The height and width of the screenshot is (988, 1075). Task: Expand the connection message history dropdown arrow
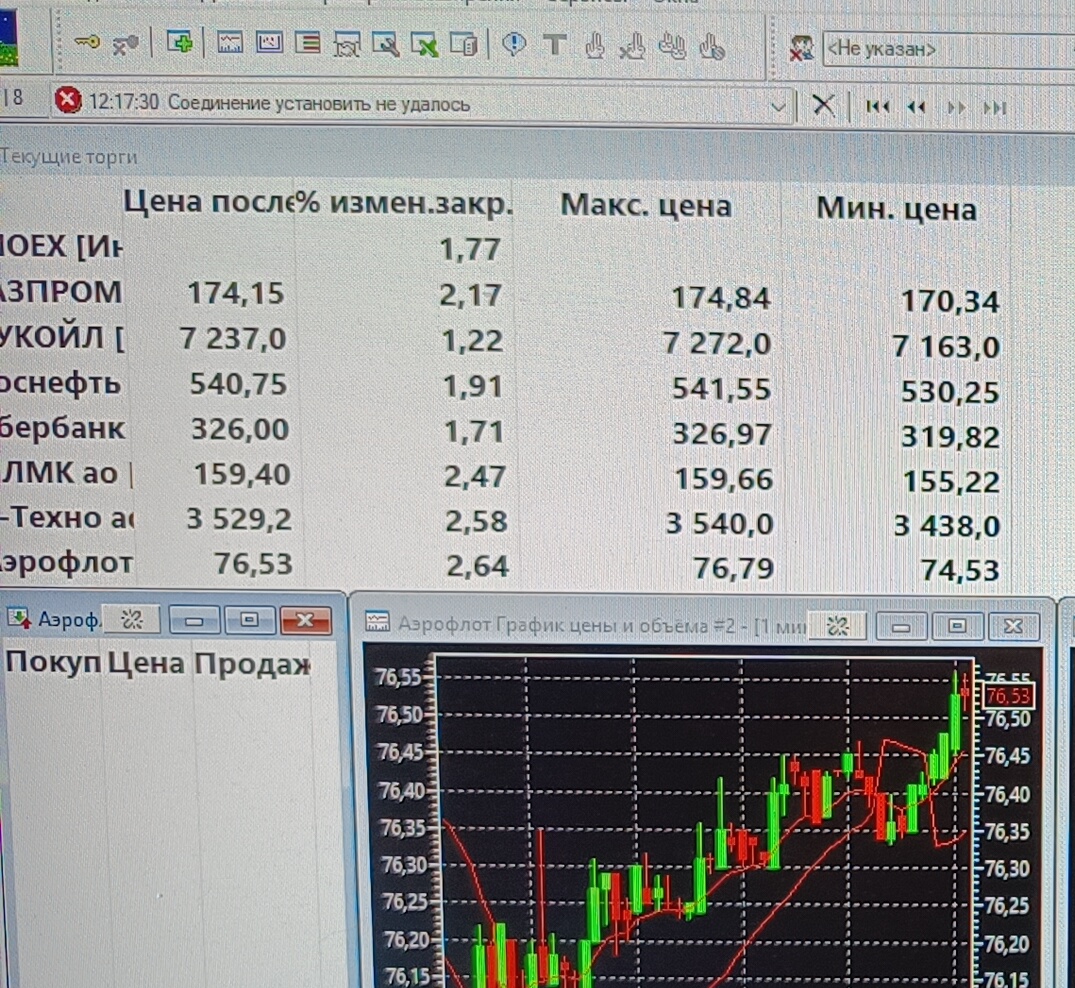(778, 107)
